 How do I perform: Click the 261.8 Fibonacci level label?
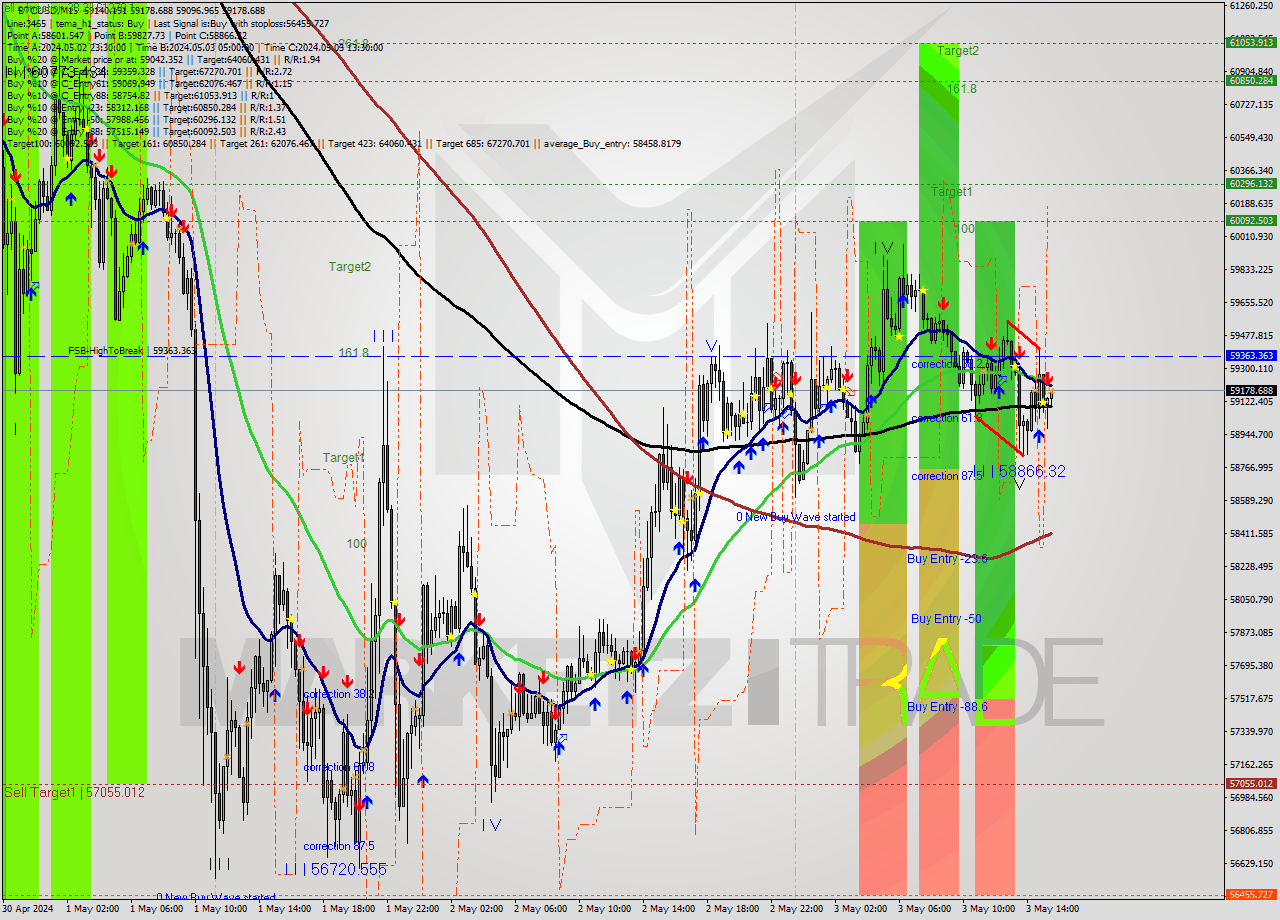click(353, 44)
